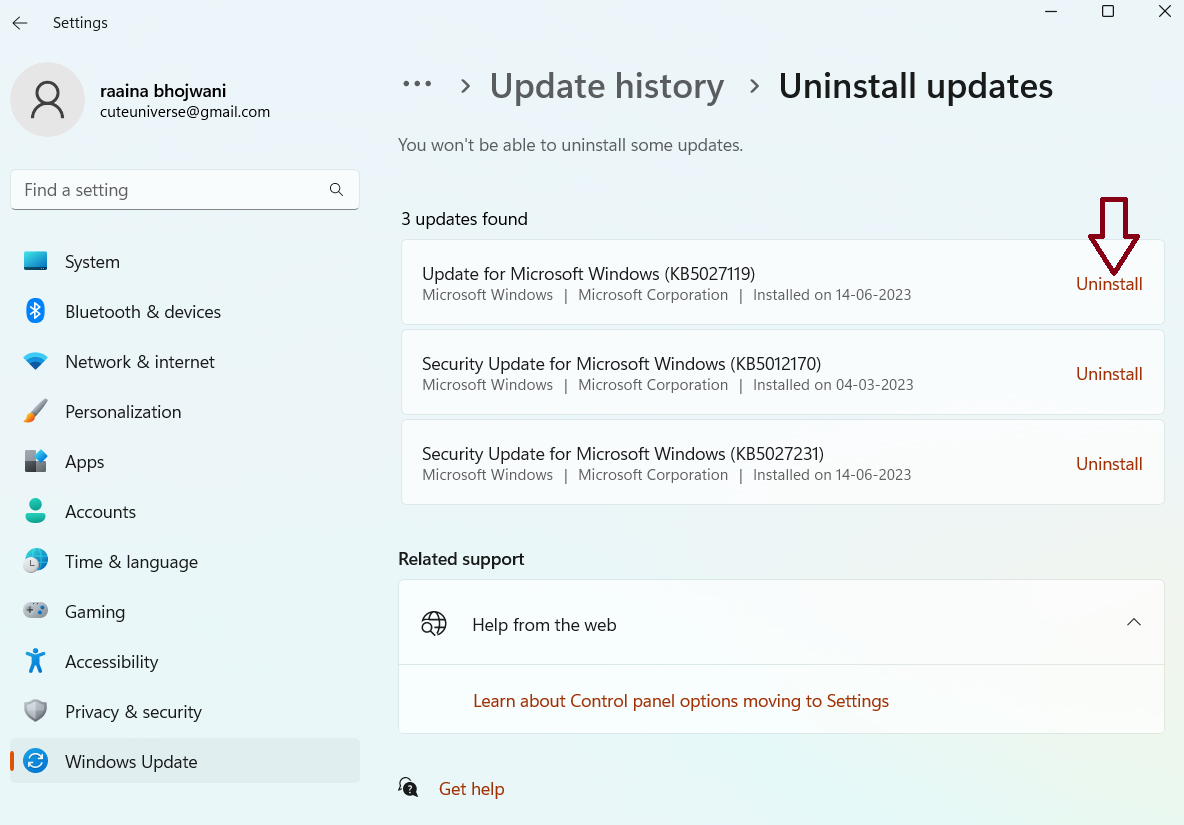Uninstall security update KB5027231

pyautogui.click(x=1109, y=464)
